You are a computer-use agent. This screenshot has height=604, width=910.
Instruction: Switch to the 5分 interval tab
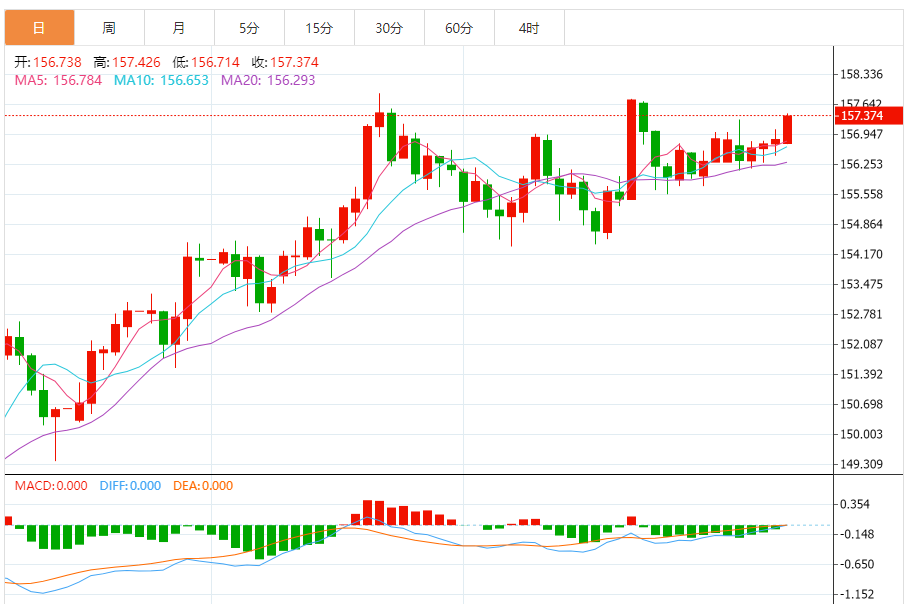point(249,28)
